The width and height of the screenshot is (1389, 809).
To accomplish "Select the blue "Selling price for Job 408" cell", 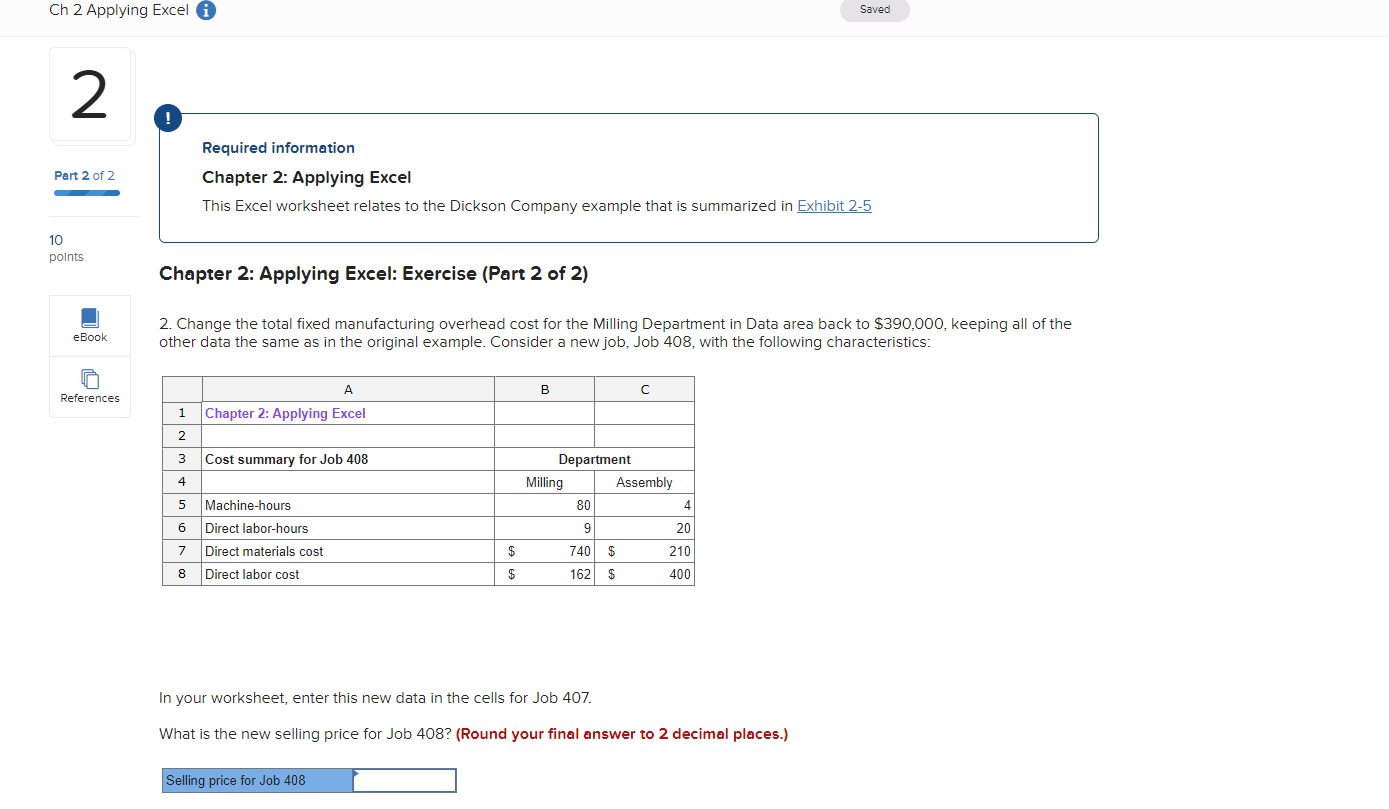I will 256,780.
